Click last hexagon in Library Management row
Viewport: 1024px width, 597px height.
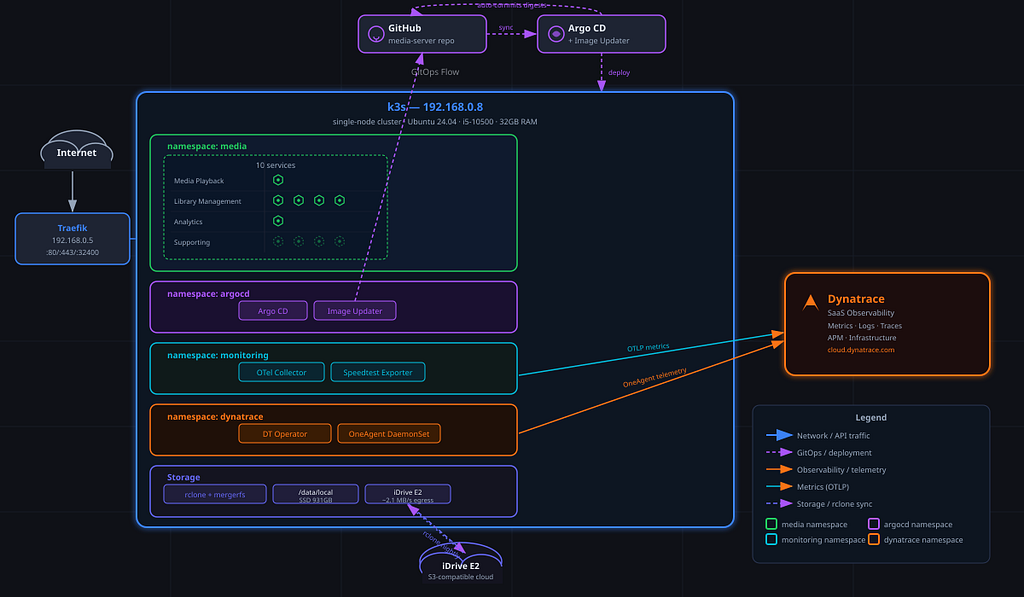pos(340,201)
